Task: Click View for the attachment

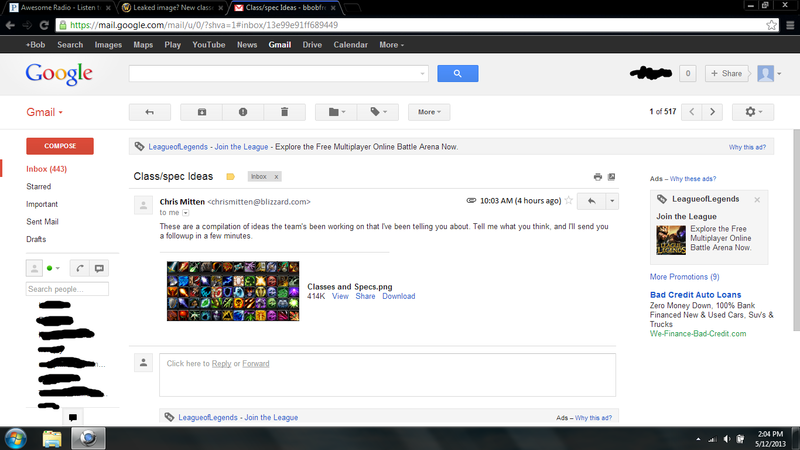Action: tap(340, 296)
